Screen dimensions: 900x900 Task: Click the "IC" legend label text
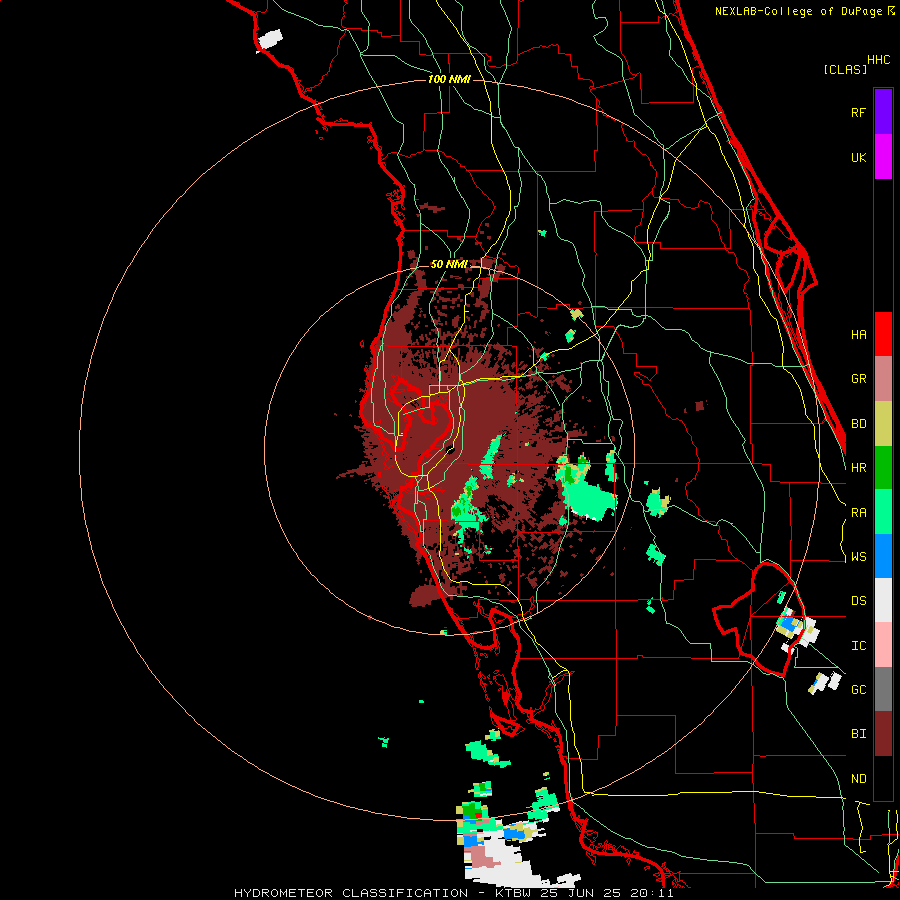pos(858,646)
